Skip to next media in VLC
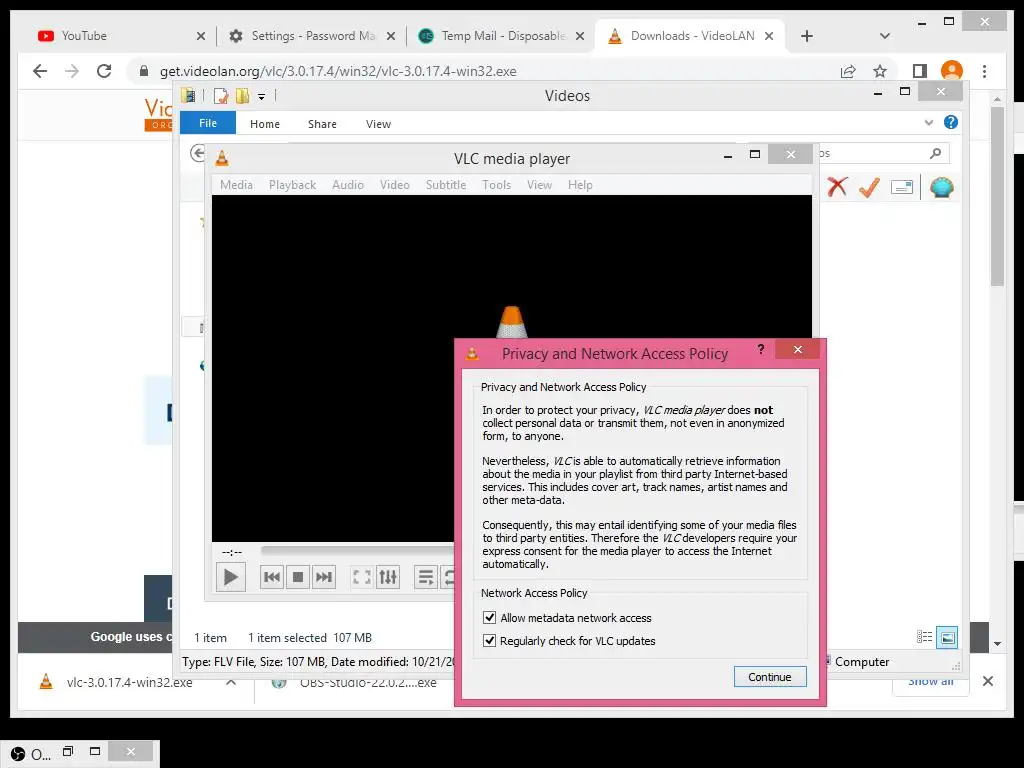 point(324,577)
